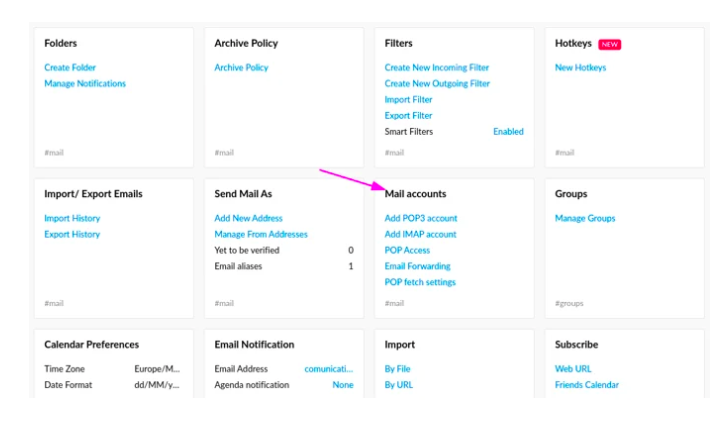Viewport: 725px width, 425px height.
Task: View Import History
Action: point(72,218)
